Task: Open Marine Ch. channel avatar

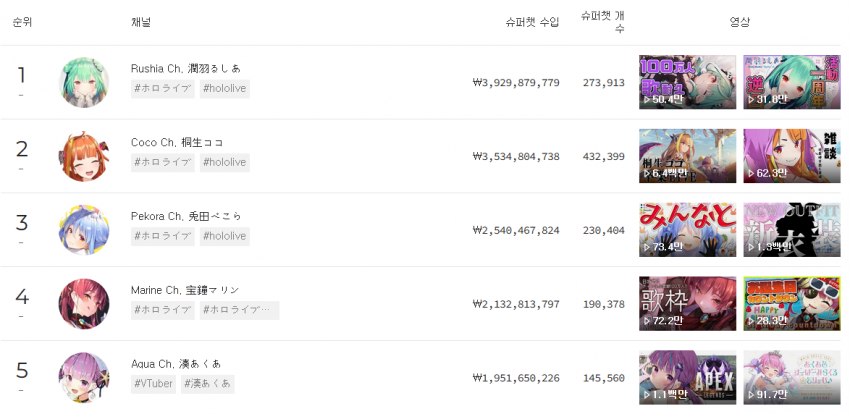Action: (83, 304)
